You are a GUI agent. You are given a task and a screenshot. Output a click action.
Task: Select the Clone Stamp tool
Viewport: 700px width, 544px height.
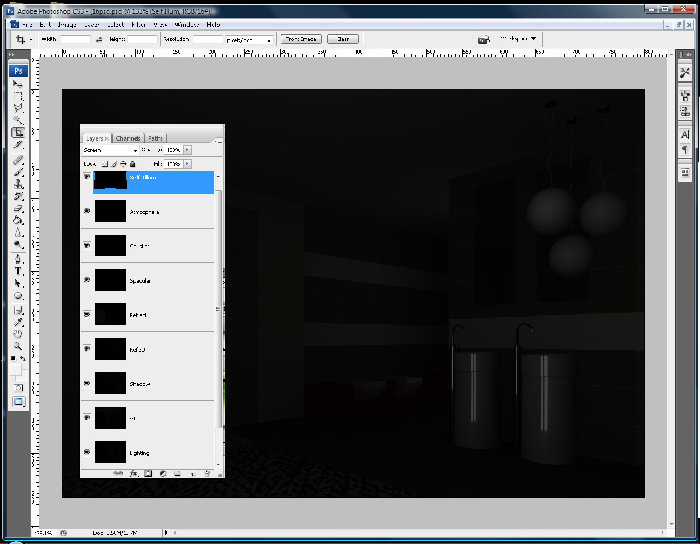coord(18,184)
